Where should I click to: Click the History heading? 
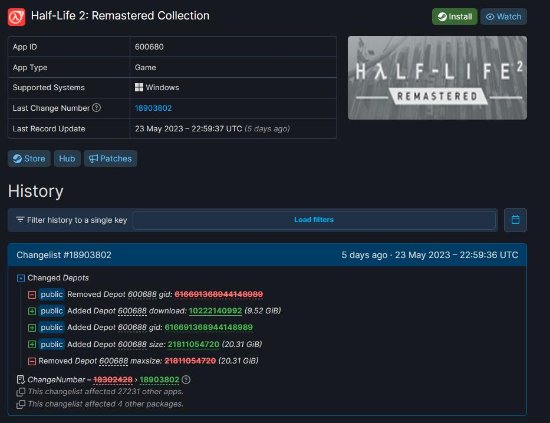coord(35,191)
